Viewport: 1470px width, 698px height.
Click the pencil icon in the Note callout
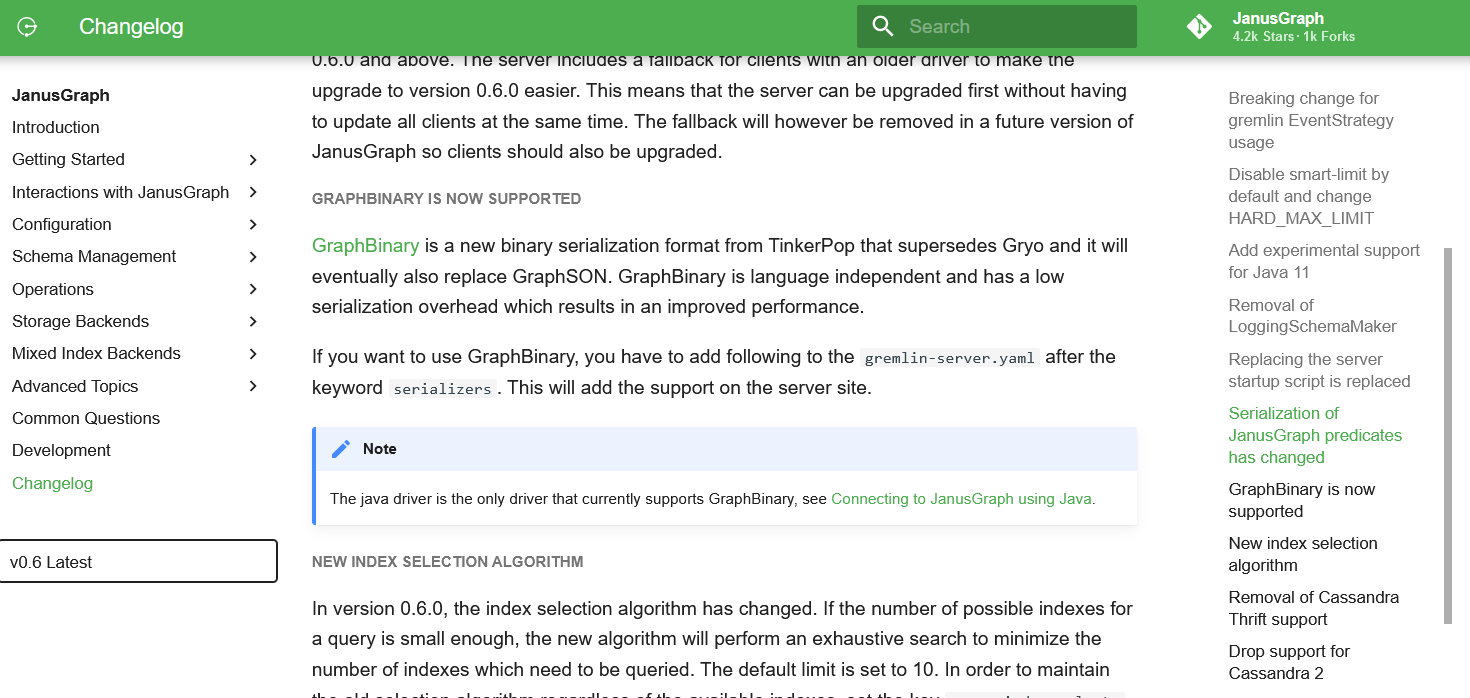[x=340, y=448]
